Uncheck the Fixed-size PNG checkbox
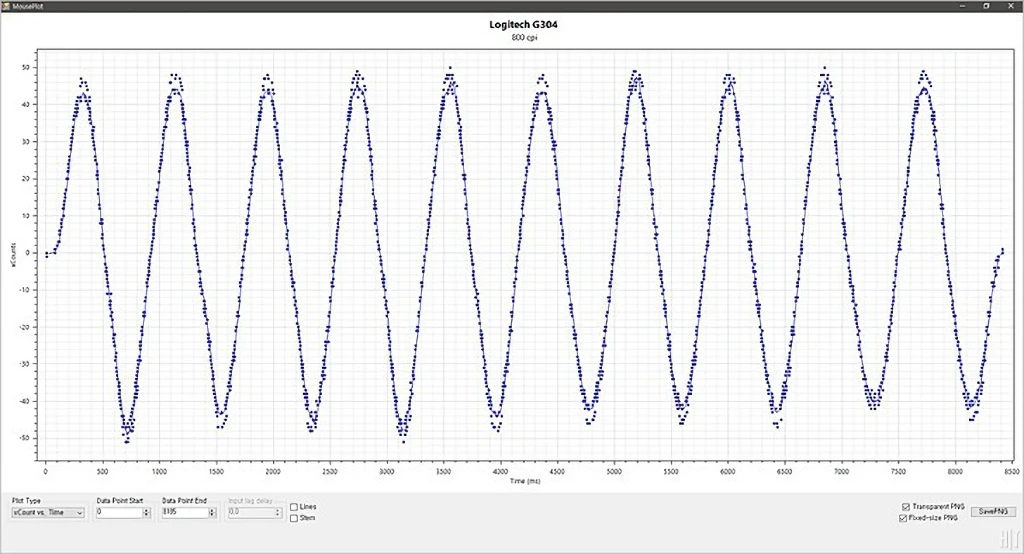 click(903, 518)
